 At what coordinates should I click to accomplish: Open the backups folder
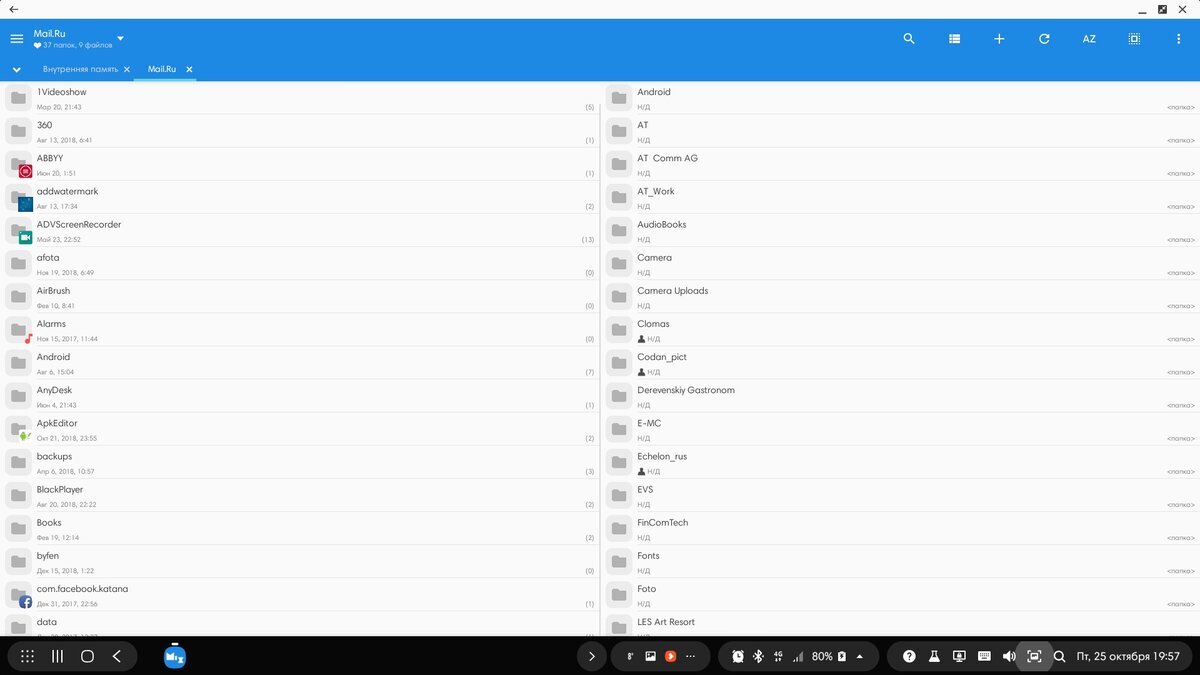point(300,462)
